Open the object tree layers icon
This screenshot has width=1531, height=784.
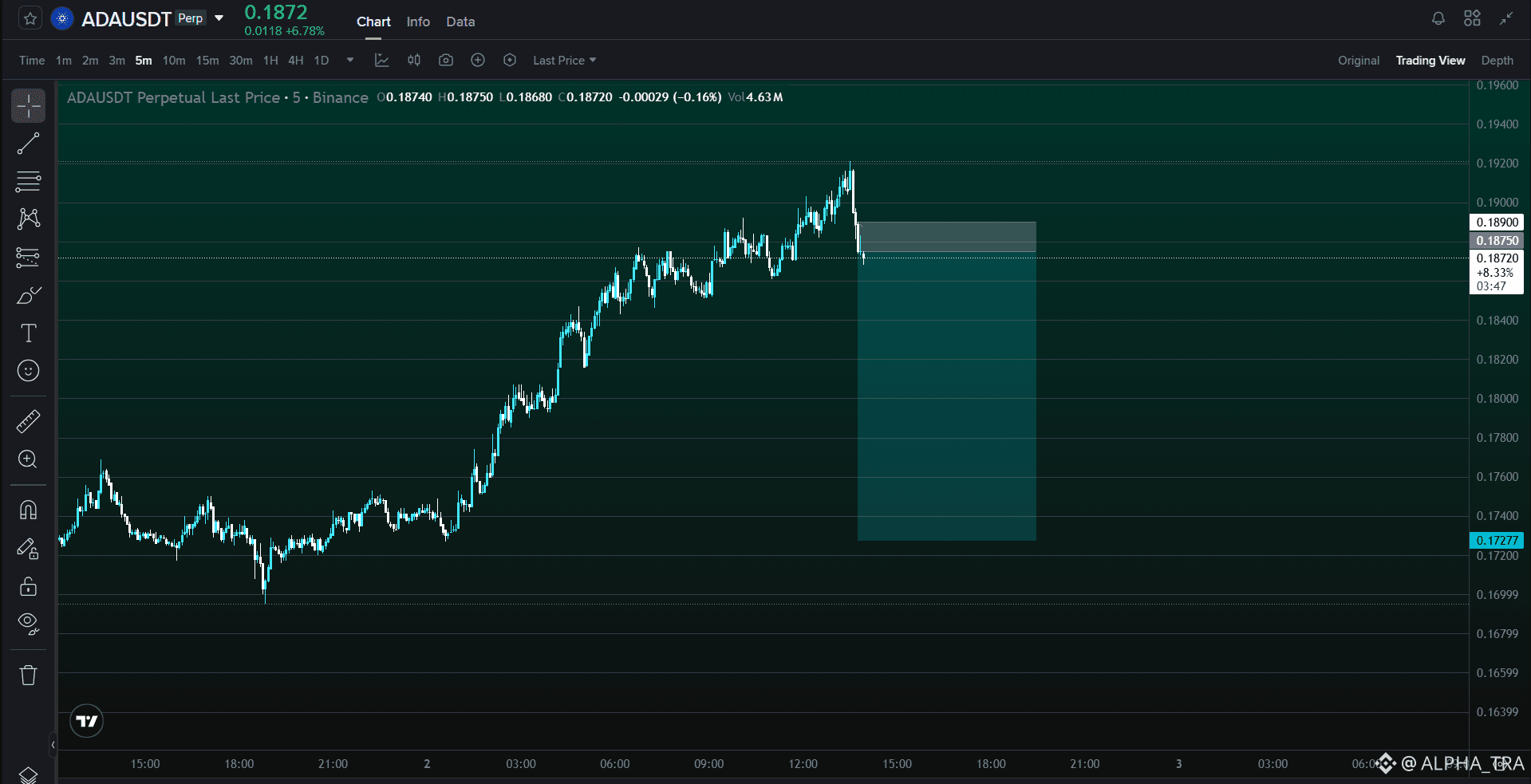point(29,774)
